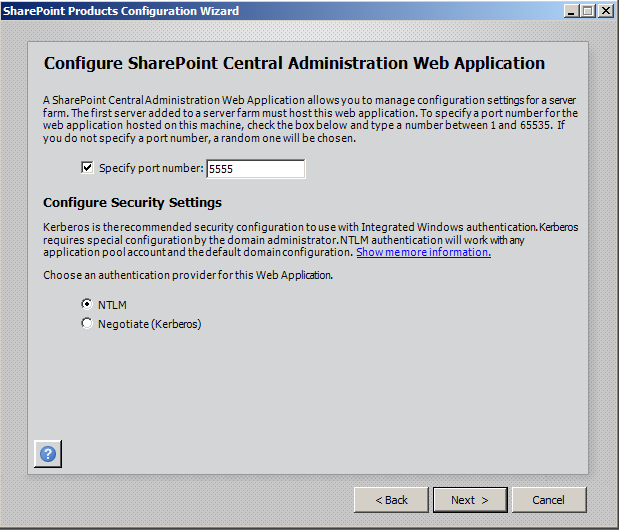Select the NTLM authentication radio button

87,304
